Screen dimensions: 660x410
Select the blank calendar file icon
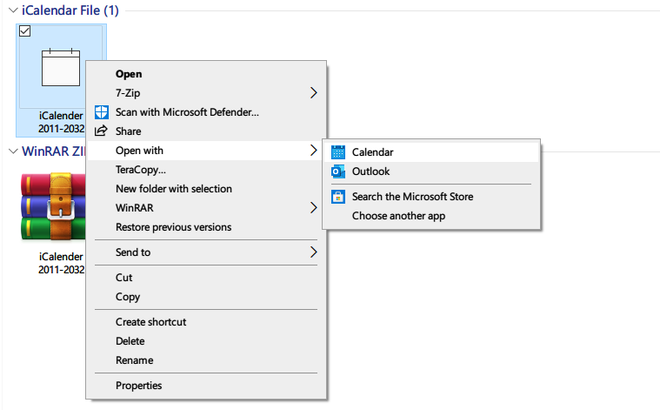pyautogui.click(x=61, y=67)
